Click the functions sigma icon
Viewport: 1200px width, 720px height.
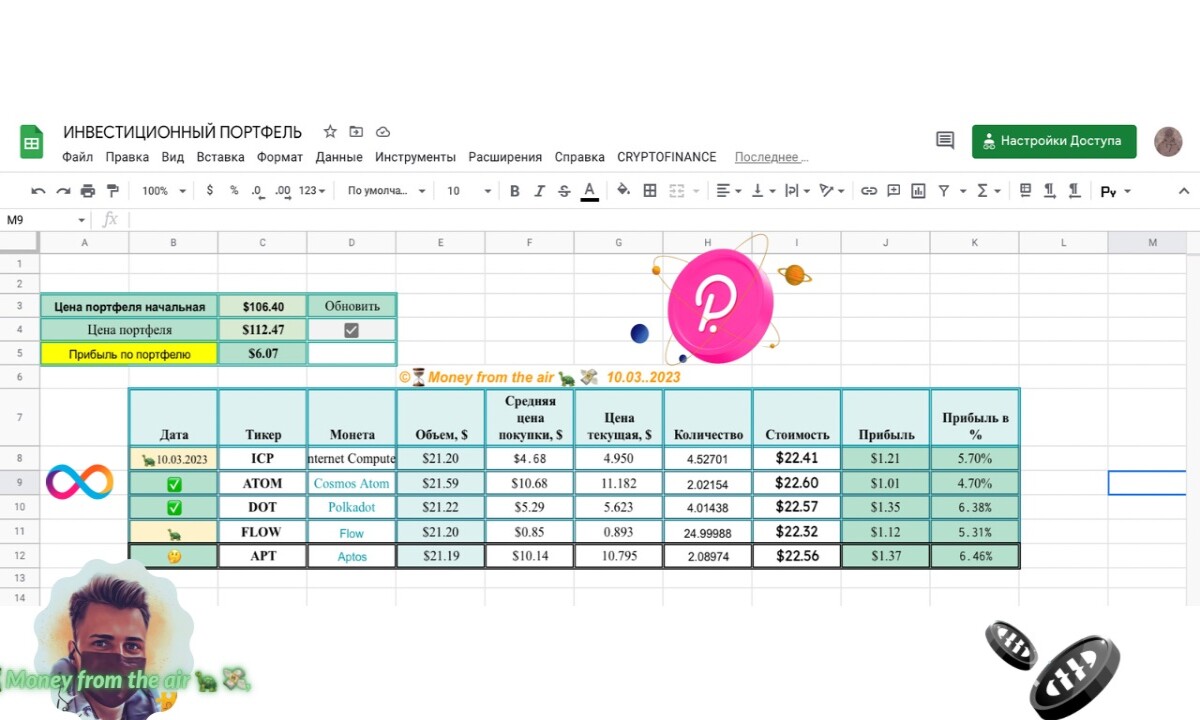tap(982, 191)
